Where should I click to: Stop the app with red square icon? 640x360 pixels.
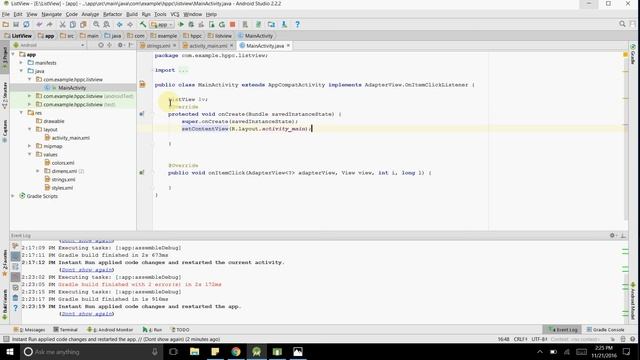tap(232, 24)
